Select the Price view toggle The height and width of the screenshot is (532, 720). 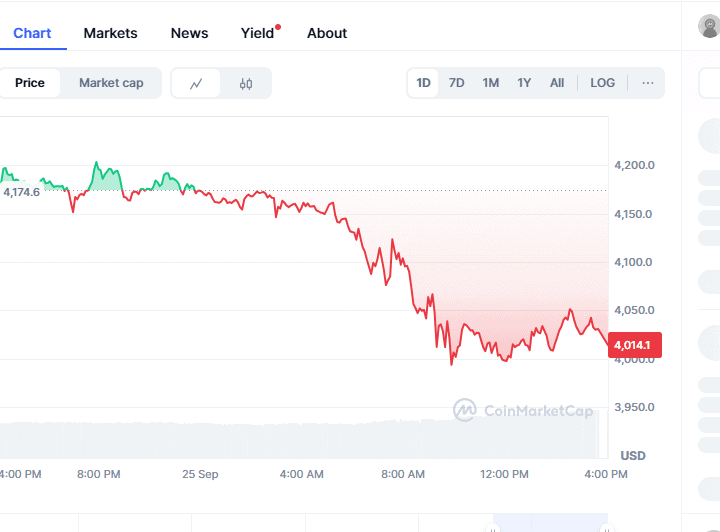pyautogui.click(x=30, y=83)
